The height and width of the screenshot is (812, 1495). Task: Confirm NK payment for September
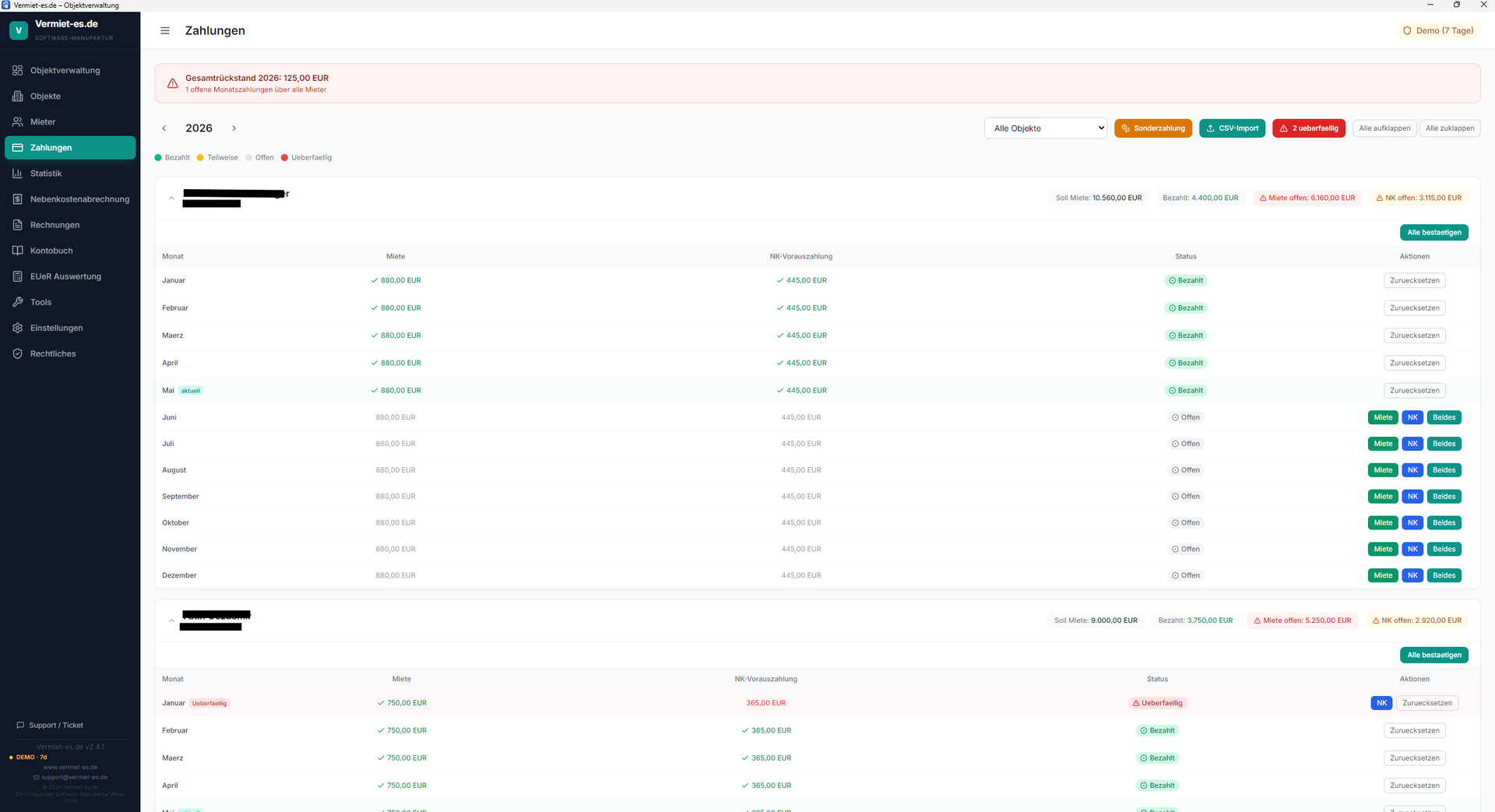tap(1412, 497)
